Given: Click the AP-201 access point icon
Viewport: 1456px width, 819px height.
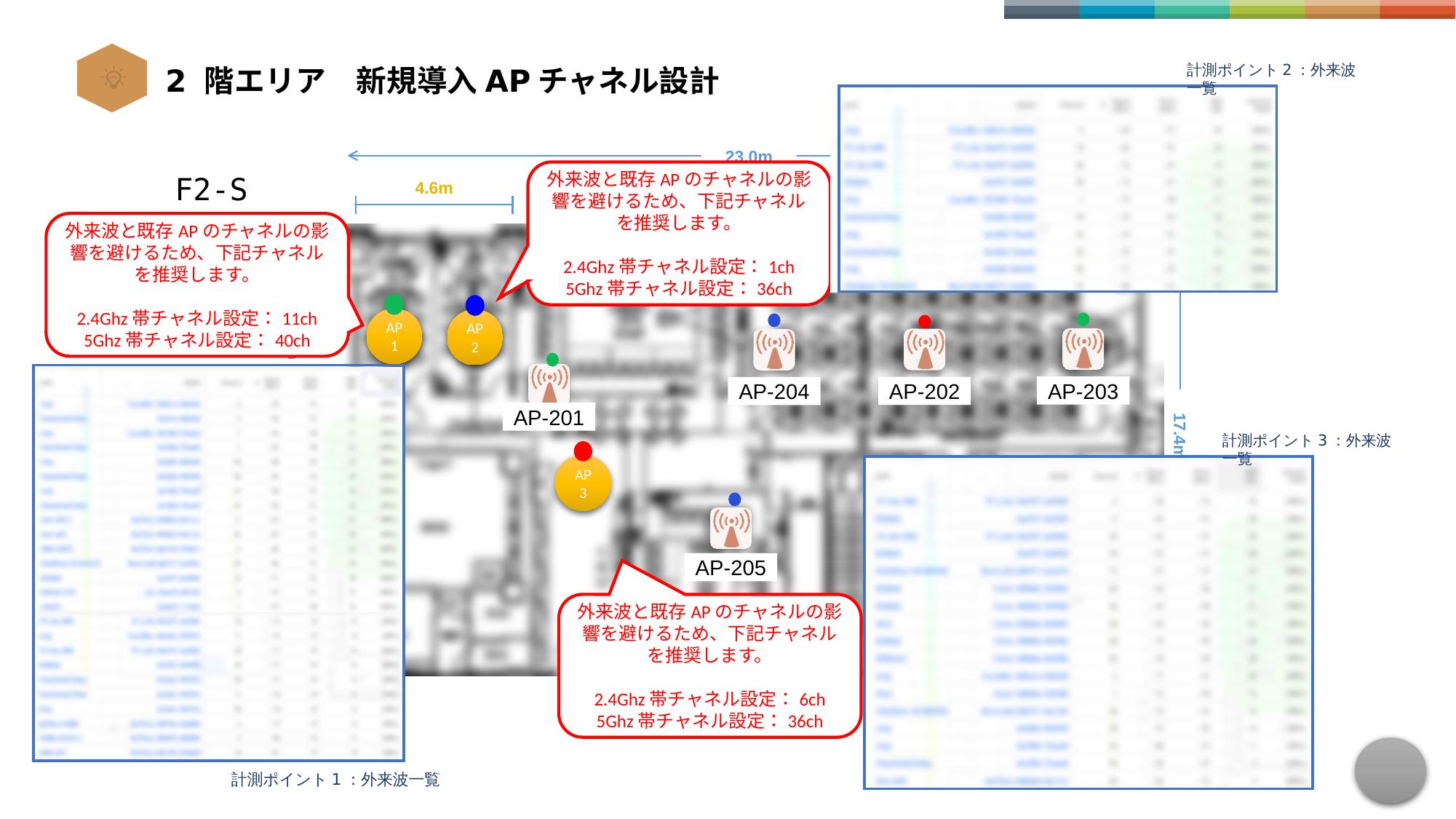Looking at the screenshot, I should (549, 384).
